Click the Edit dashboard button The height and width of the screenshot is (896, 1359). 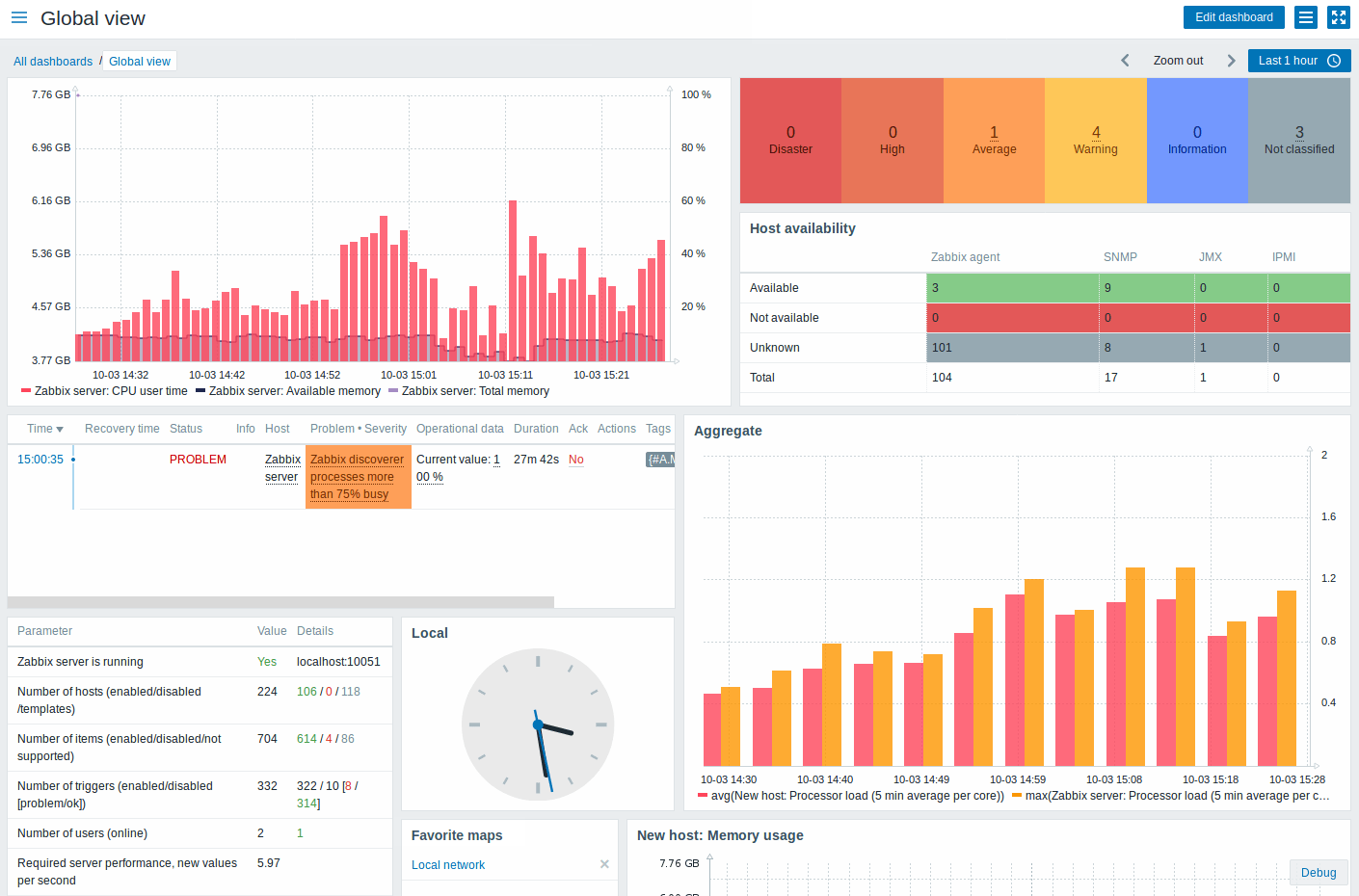tap(1234, 16)
